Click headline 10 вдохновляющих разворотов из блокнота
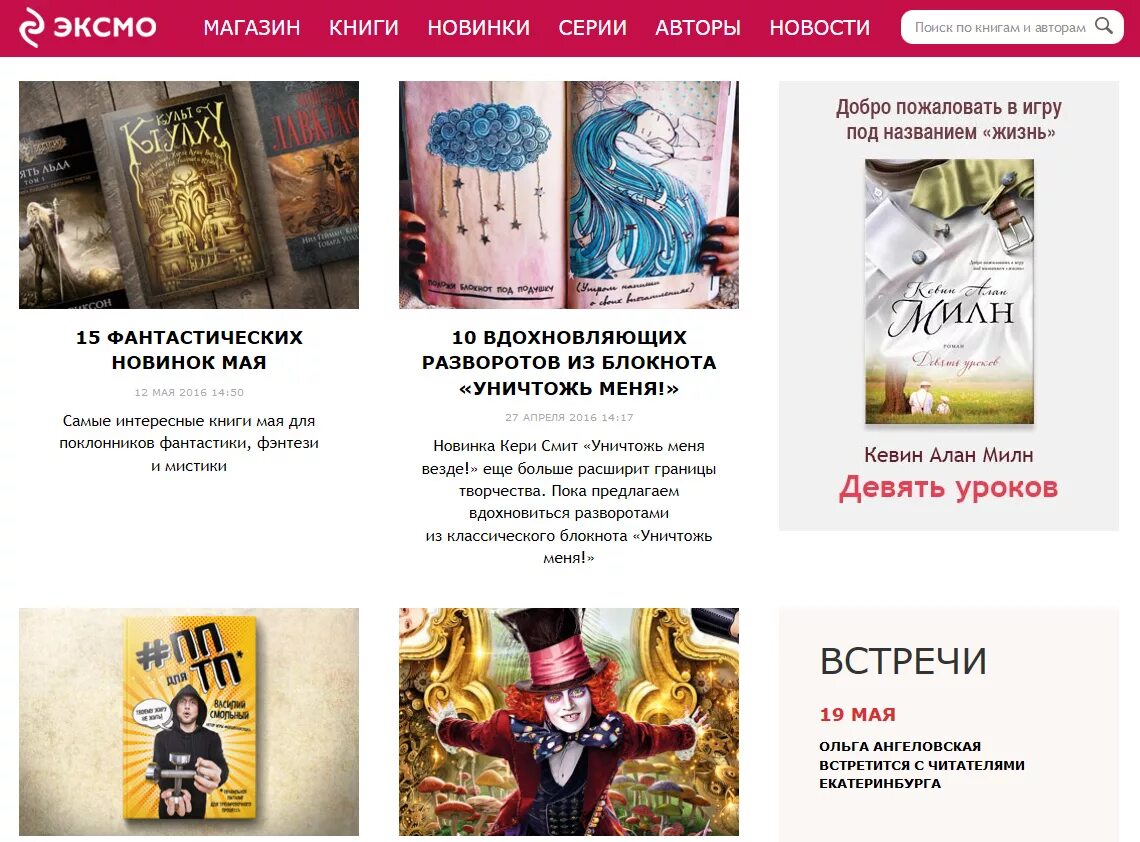The image size is (1140, 842). (569, 362)
